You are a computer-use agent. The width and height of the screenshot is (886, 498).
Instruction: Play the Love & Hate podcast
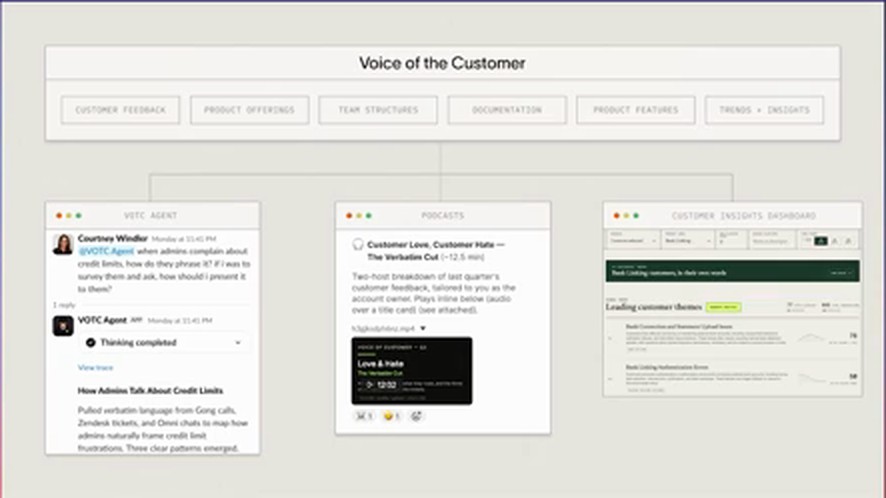point(369,385)
